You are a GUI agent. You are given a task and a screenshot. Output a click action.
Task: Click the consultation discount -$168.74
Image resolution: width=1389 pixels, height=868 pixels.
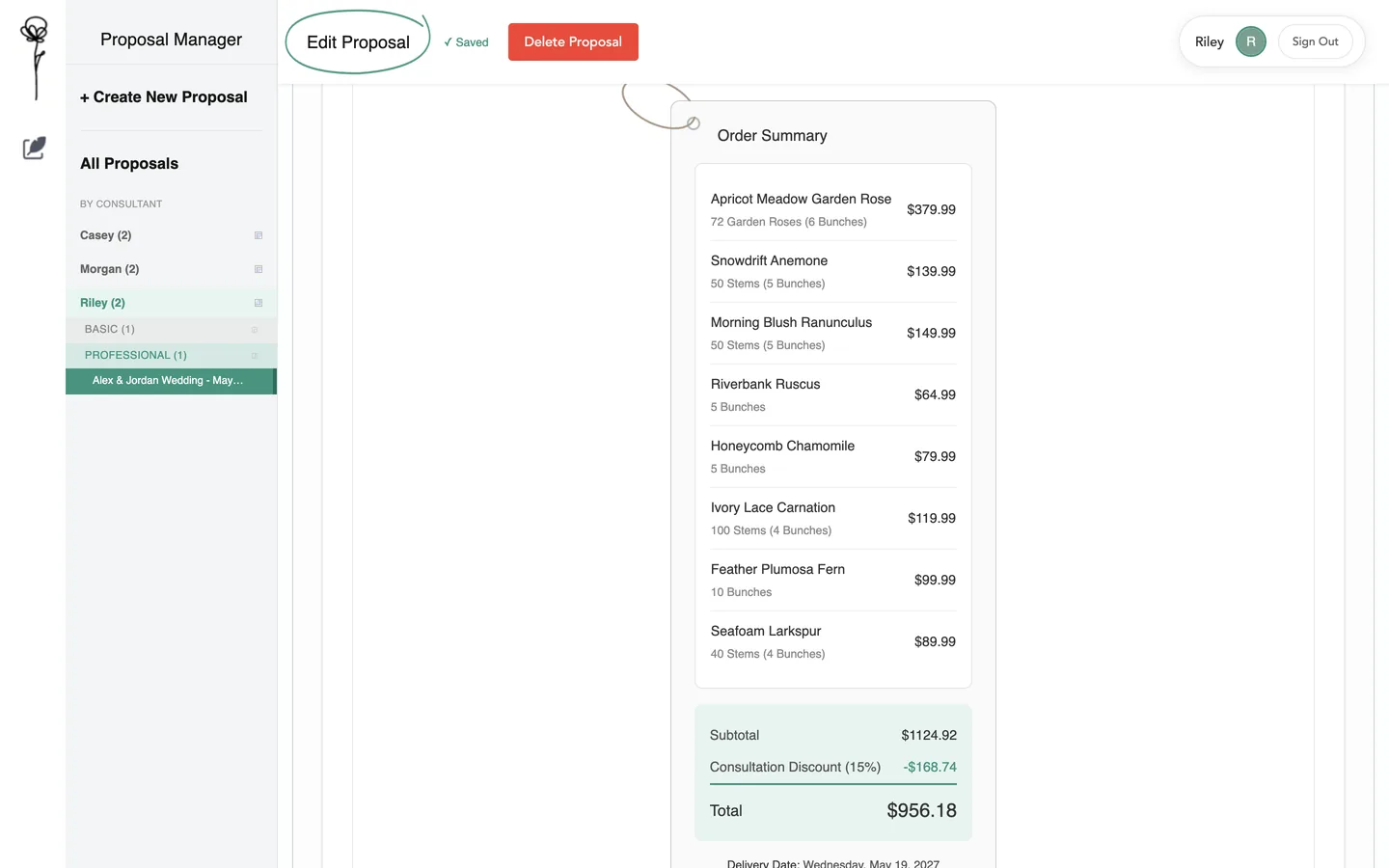[930, 767]
